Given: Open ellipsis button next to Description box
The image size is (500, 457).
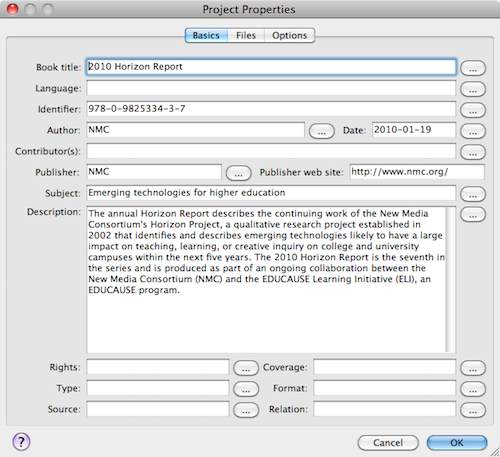Looking at the screenshot, I should (x=473, y=214).
